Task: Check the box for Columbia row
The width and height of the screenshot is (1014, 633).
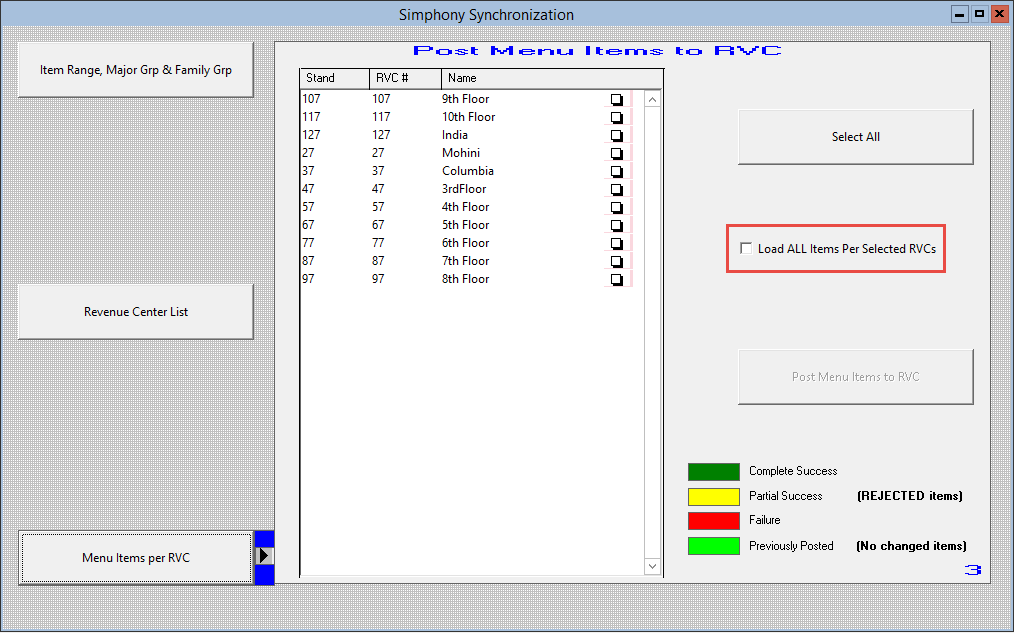Action: tap(616, 172)
